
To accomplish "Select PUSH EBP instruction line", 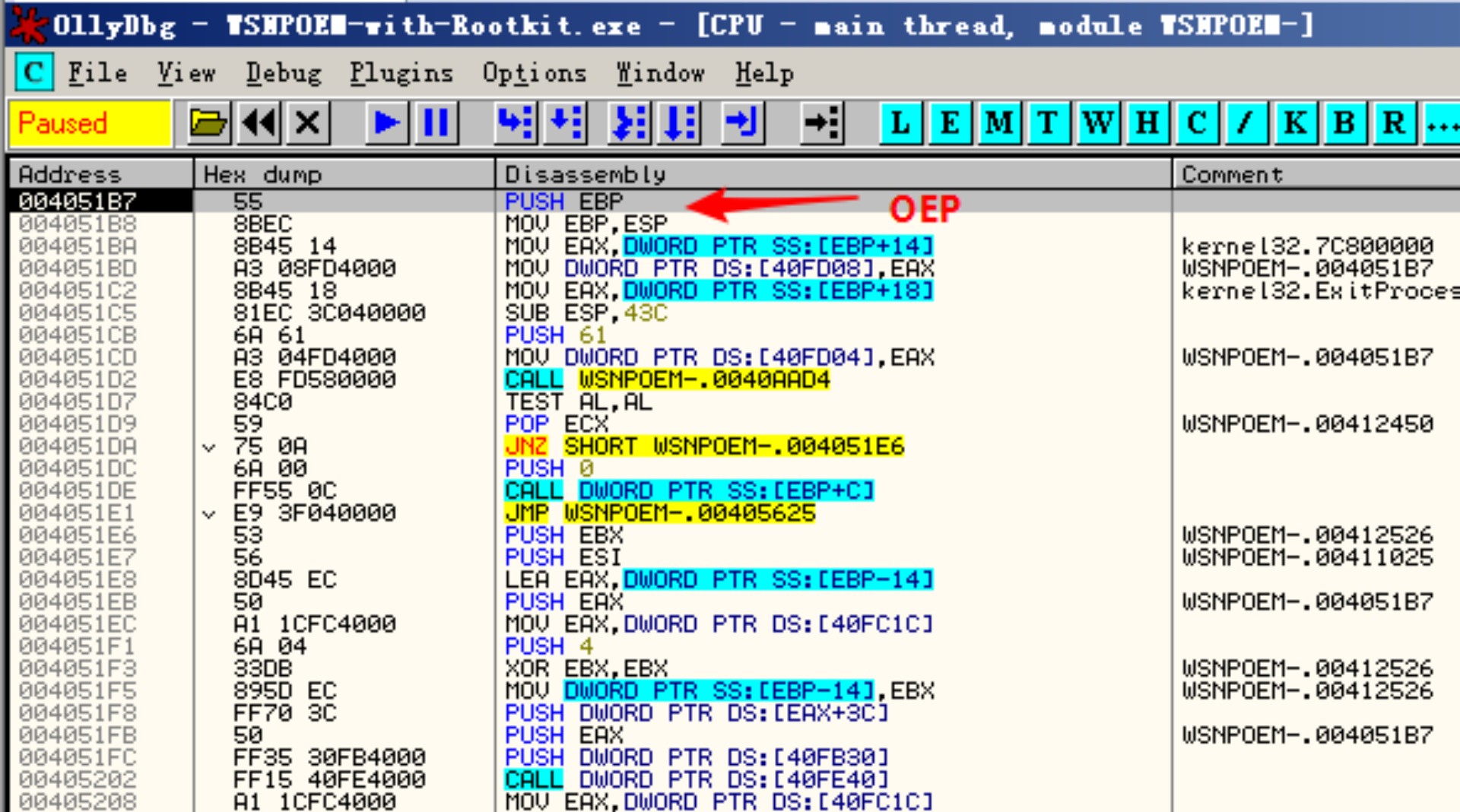I will [564, 201].
